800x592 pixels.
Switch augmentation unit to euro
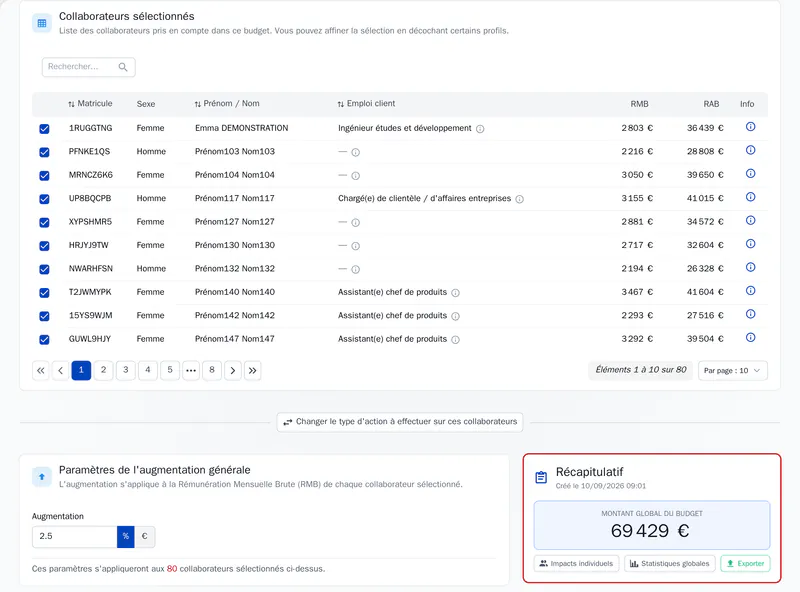[x=144, y=536]
